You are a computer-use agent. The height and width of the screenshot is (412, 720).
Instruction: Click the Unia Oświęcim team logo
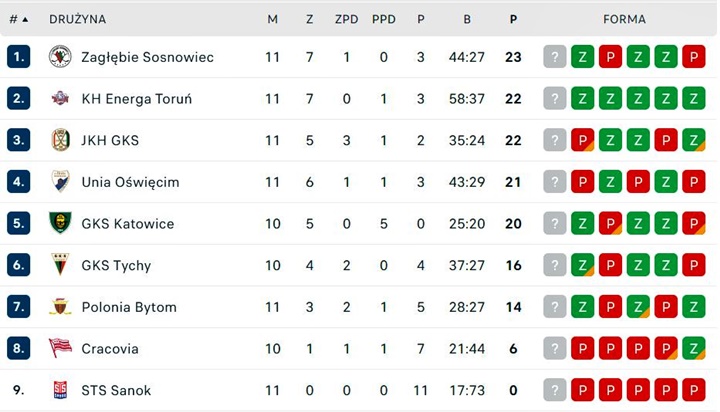(x=60, y=181)
